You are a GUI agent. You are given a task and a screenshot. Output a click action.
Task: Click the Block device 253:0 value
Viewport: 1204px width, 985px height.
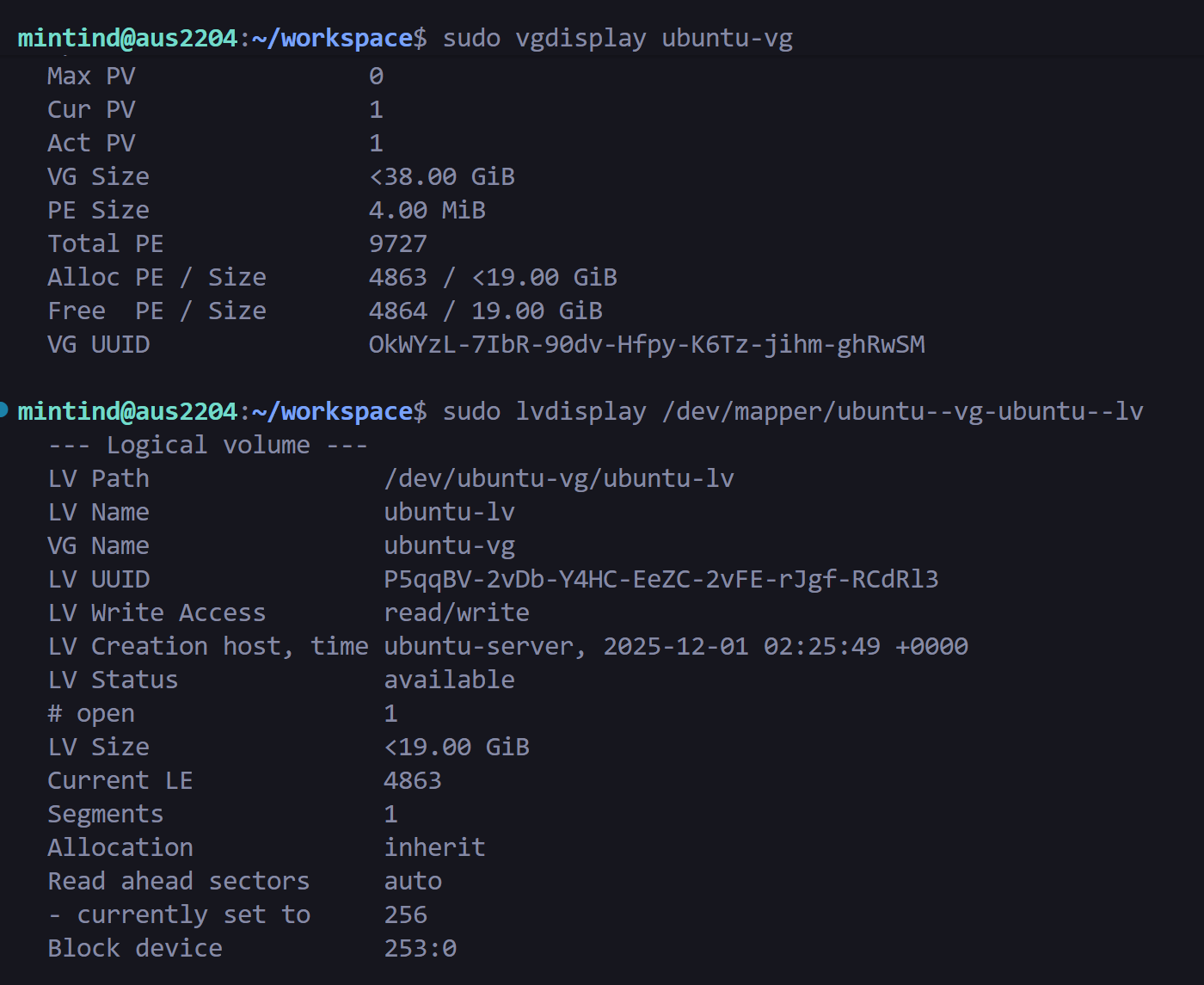[x=420, y=948]
